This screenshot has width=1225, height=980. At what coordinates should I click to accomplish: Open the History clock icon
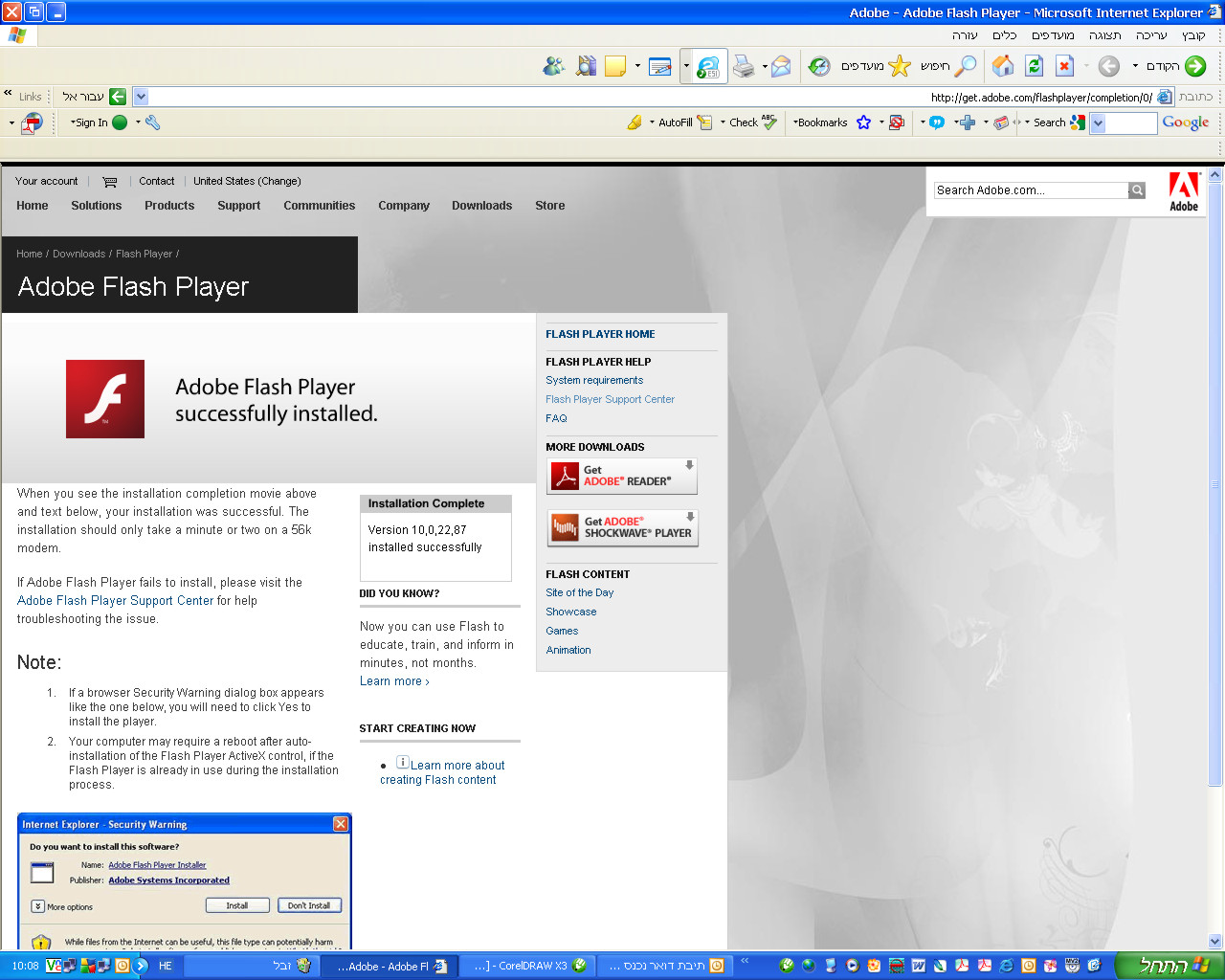pos(819,66)
